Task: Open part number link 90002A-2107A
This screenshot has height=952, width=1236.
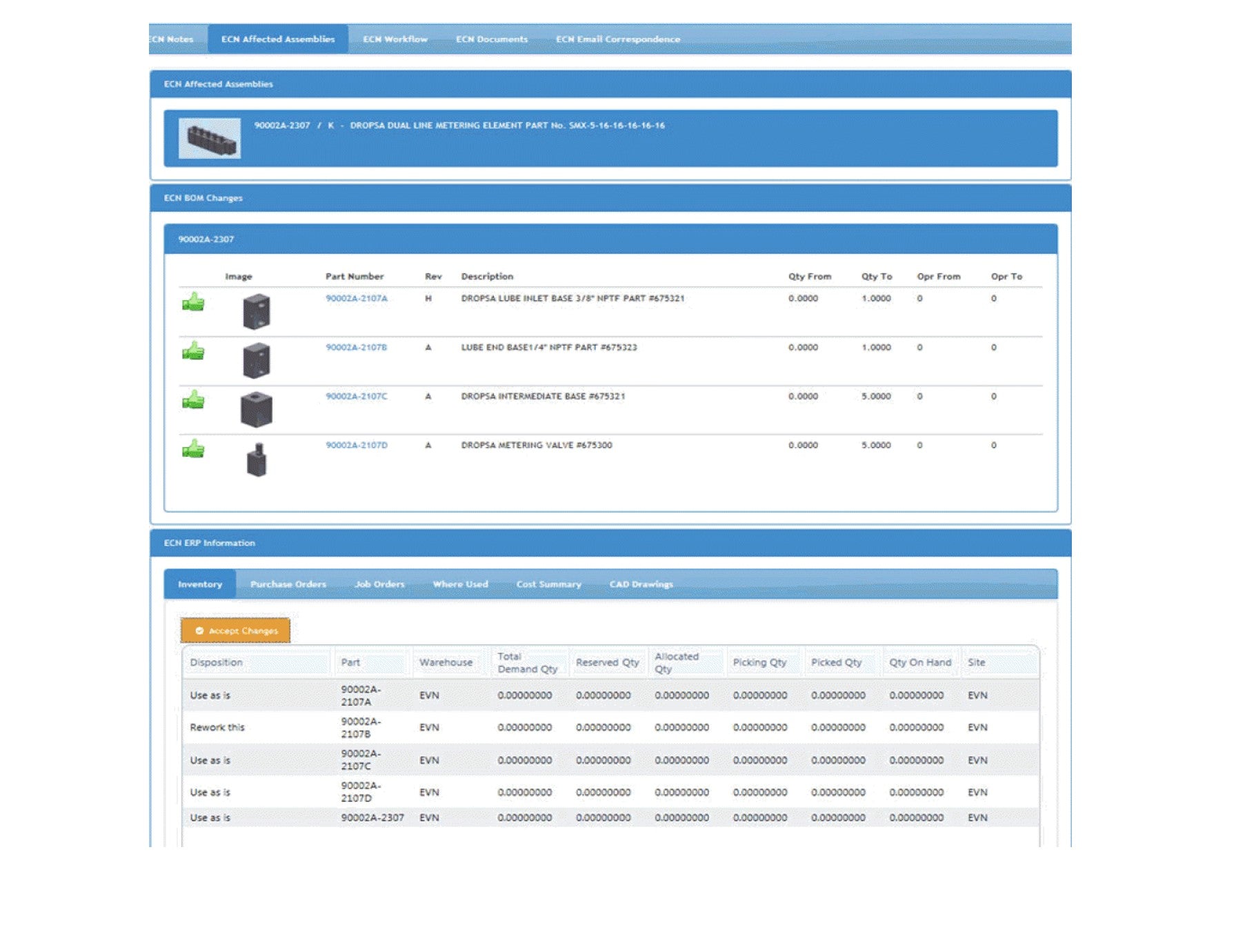Action: 357,299
